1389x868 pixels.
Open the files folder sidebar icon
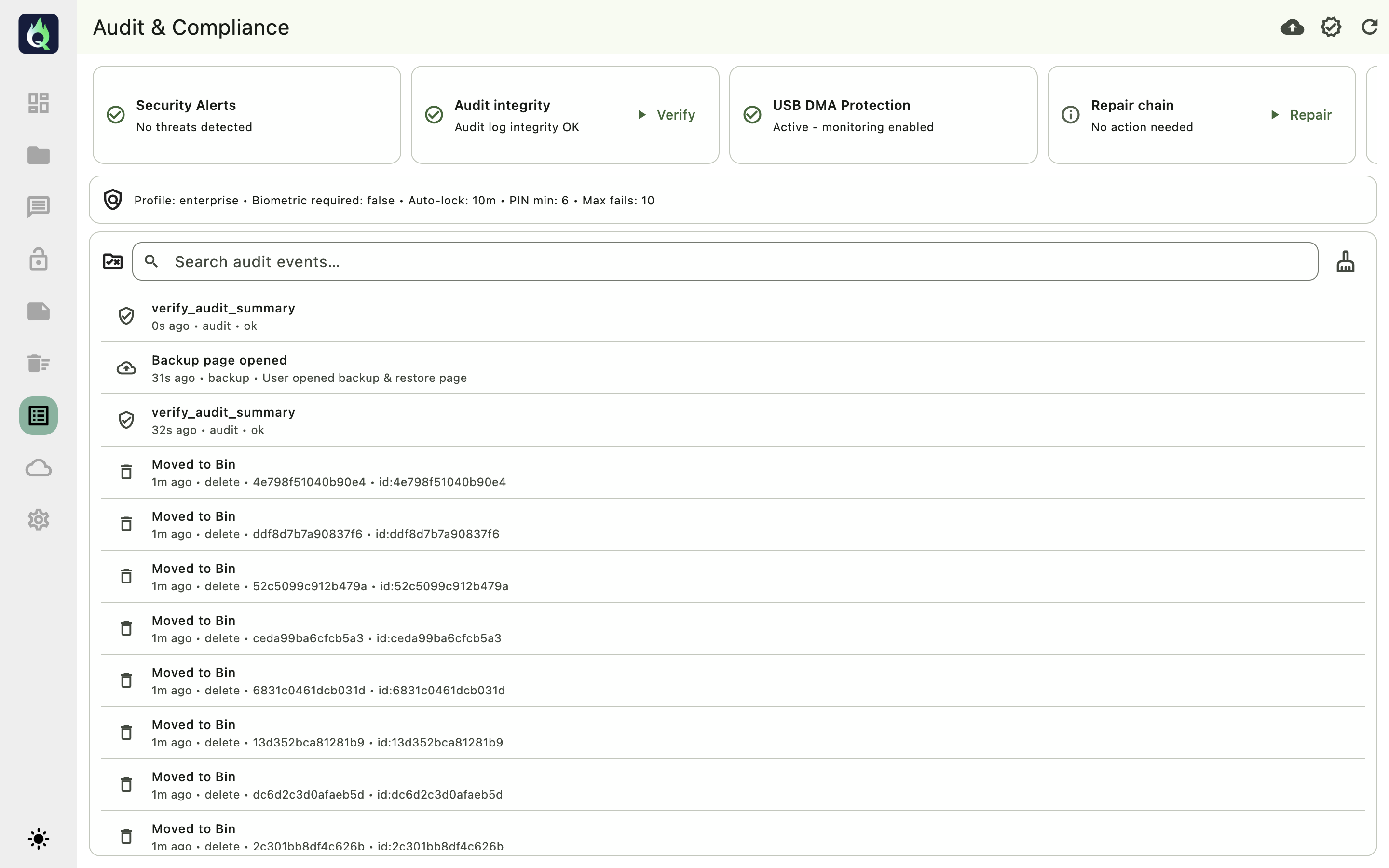point(39,155)
